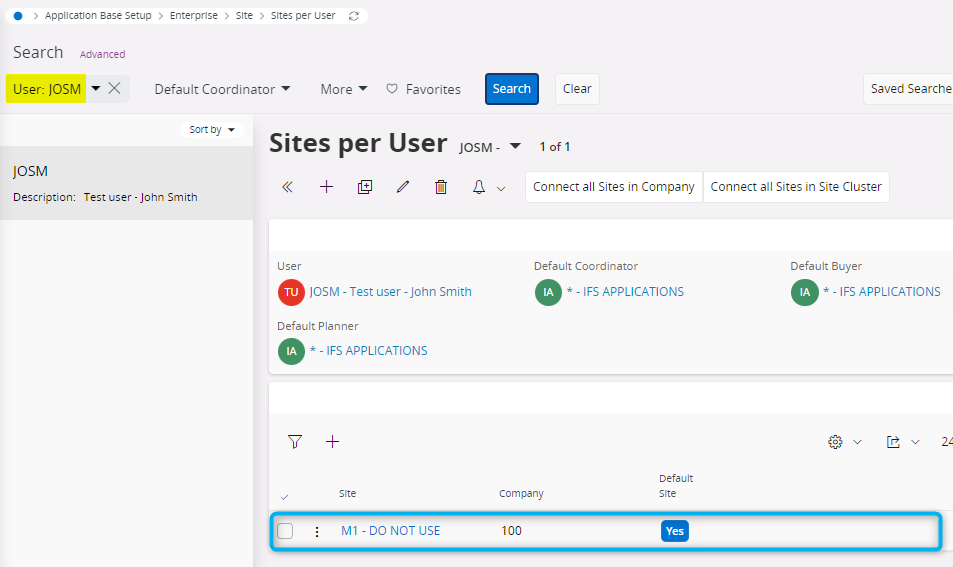The height and width of the screenshot is (567, 953).
Task: Go to Enterprise breadcrumb
Action: 194,16
